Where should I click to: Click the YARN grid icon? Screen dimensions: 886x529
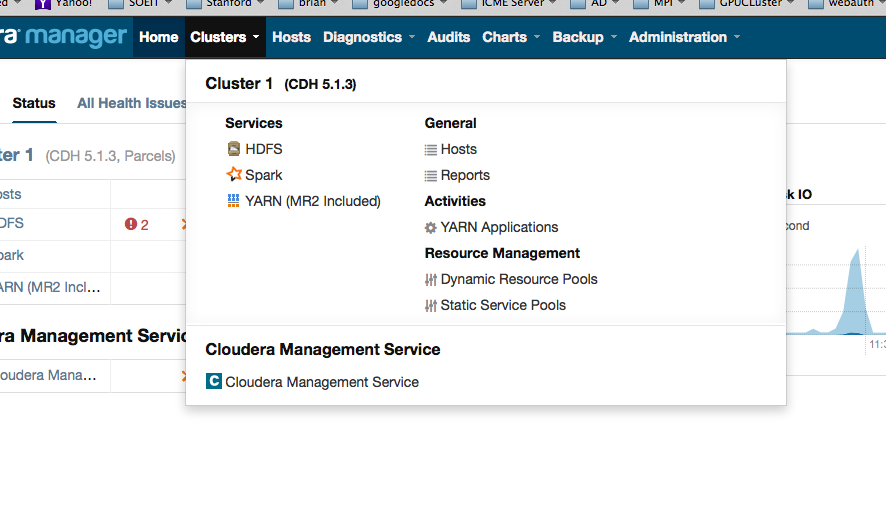click(233, 201)
